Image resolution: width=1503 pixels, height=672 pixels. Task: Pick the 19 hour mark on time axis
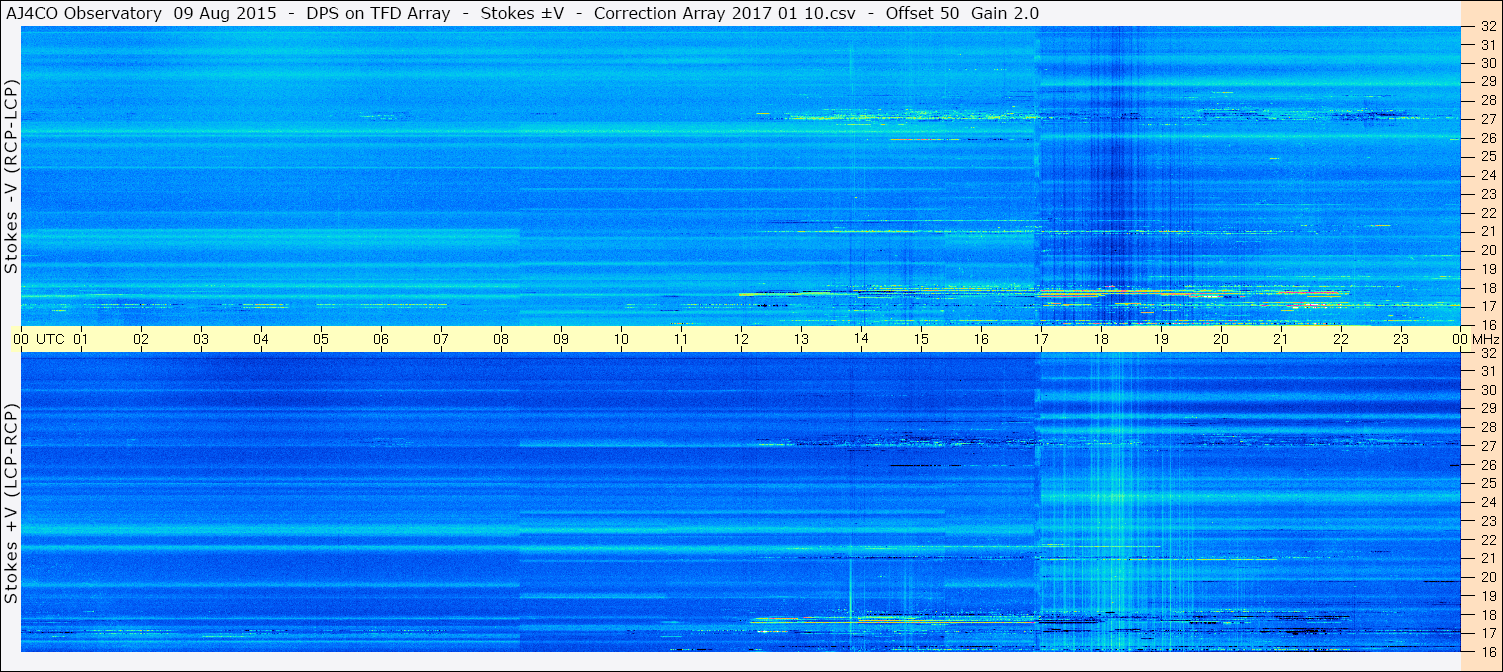tap(1161, 339)
